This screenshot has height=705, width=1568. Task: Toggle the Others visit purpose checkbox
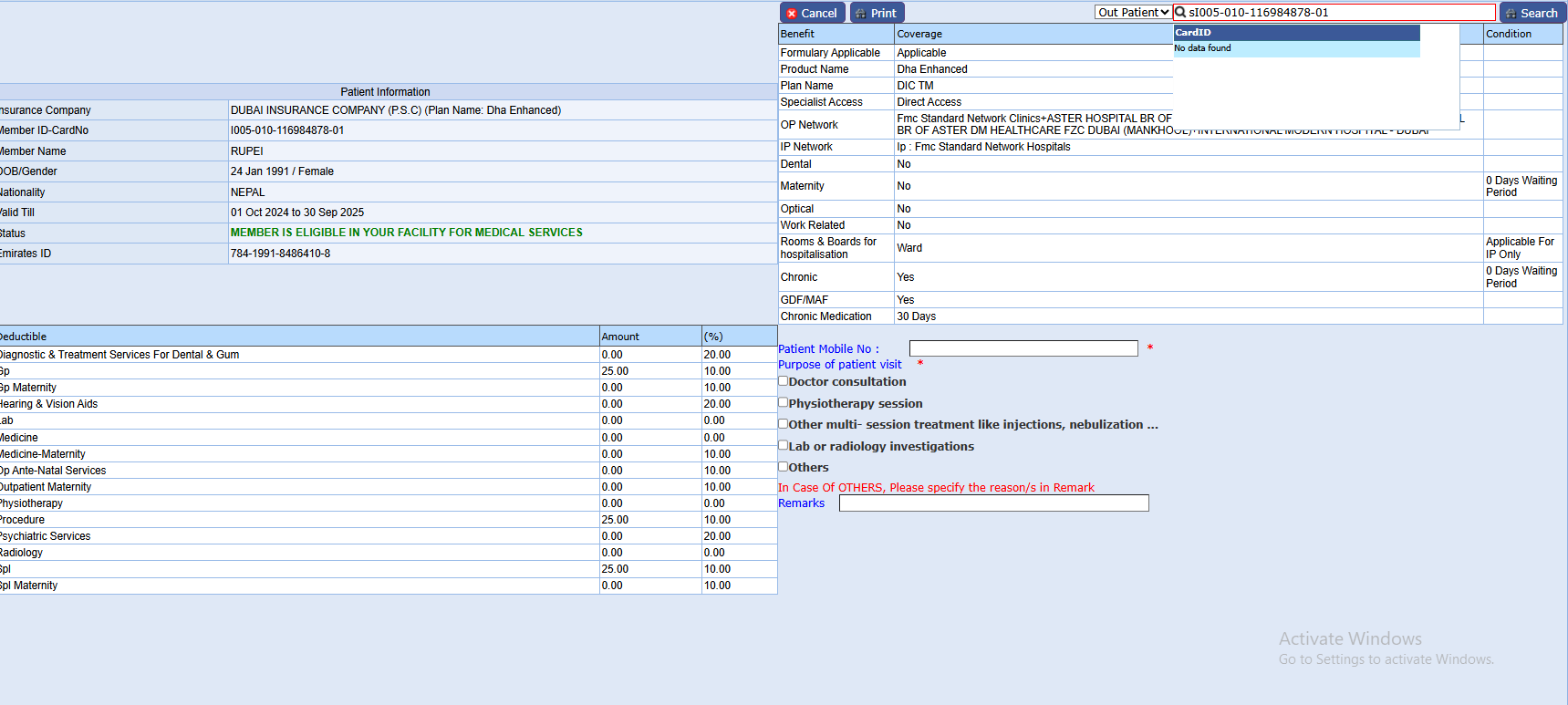783,466
